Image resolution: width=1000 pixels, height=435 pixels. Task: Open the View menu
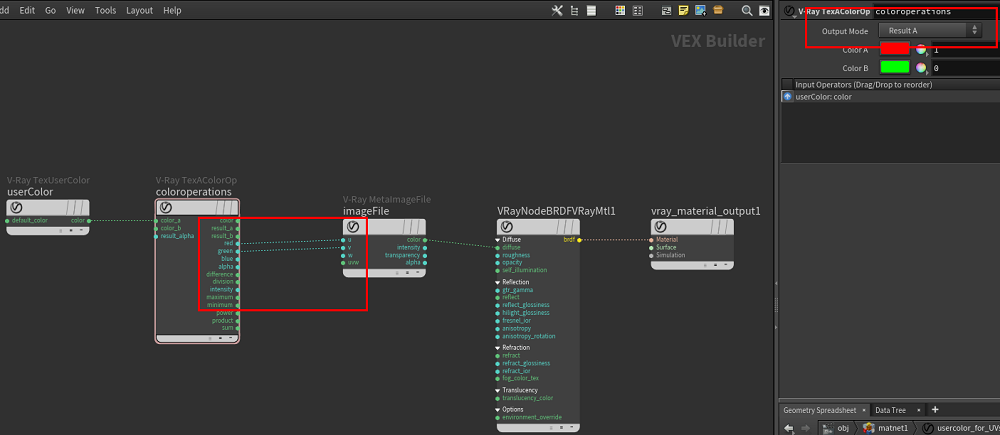point(75,10)
